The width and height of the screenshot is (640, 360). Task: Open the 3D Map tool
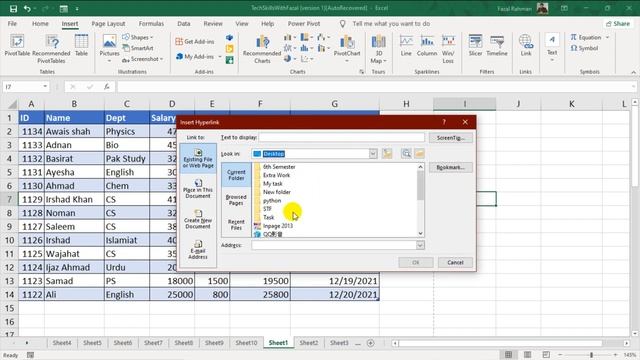point(378,49)
